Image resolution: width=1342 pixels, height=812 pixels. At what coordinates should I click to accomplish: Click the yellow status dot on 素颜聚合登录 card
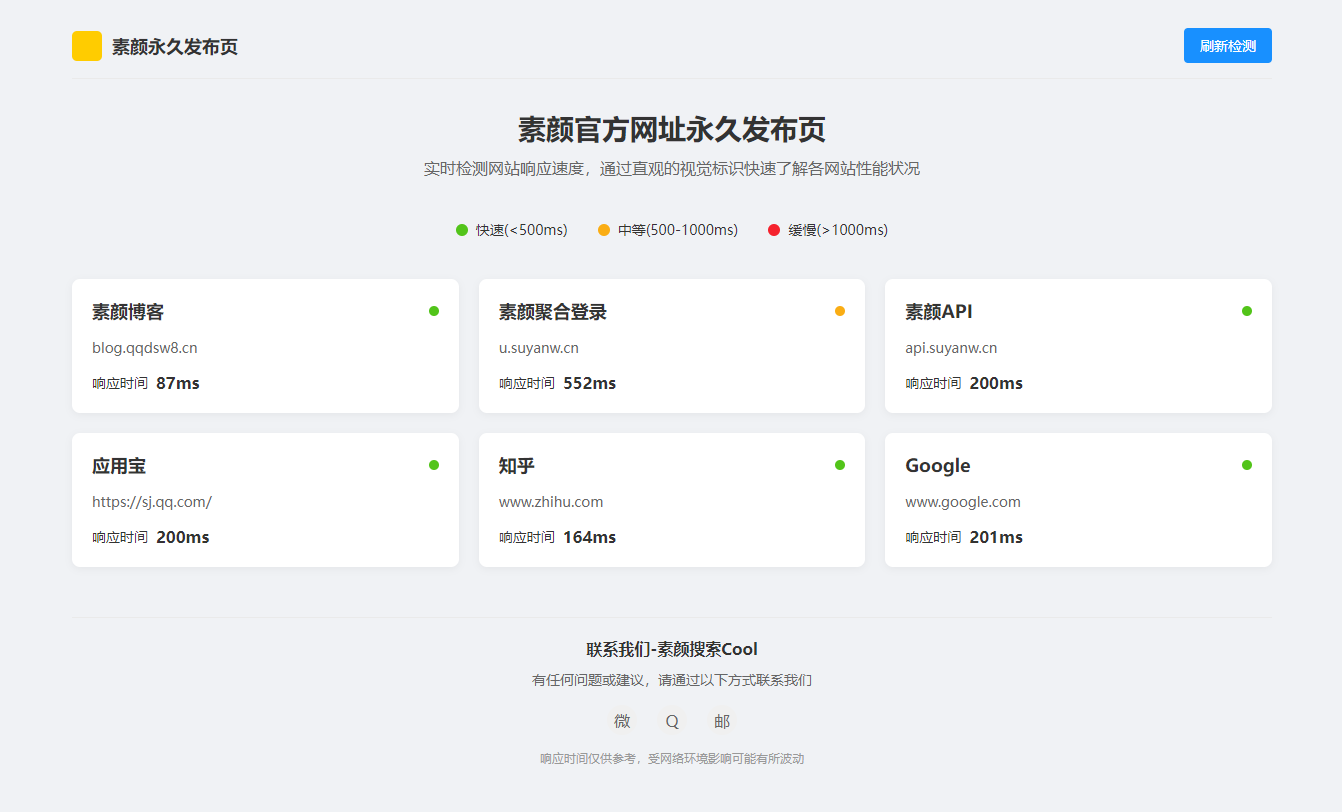840,310
